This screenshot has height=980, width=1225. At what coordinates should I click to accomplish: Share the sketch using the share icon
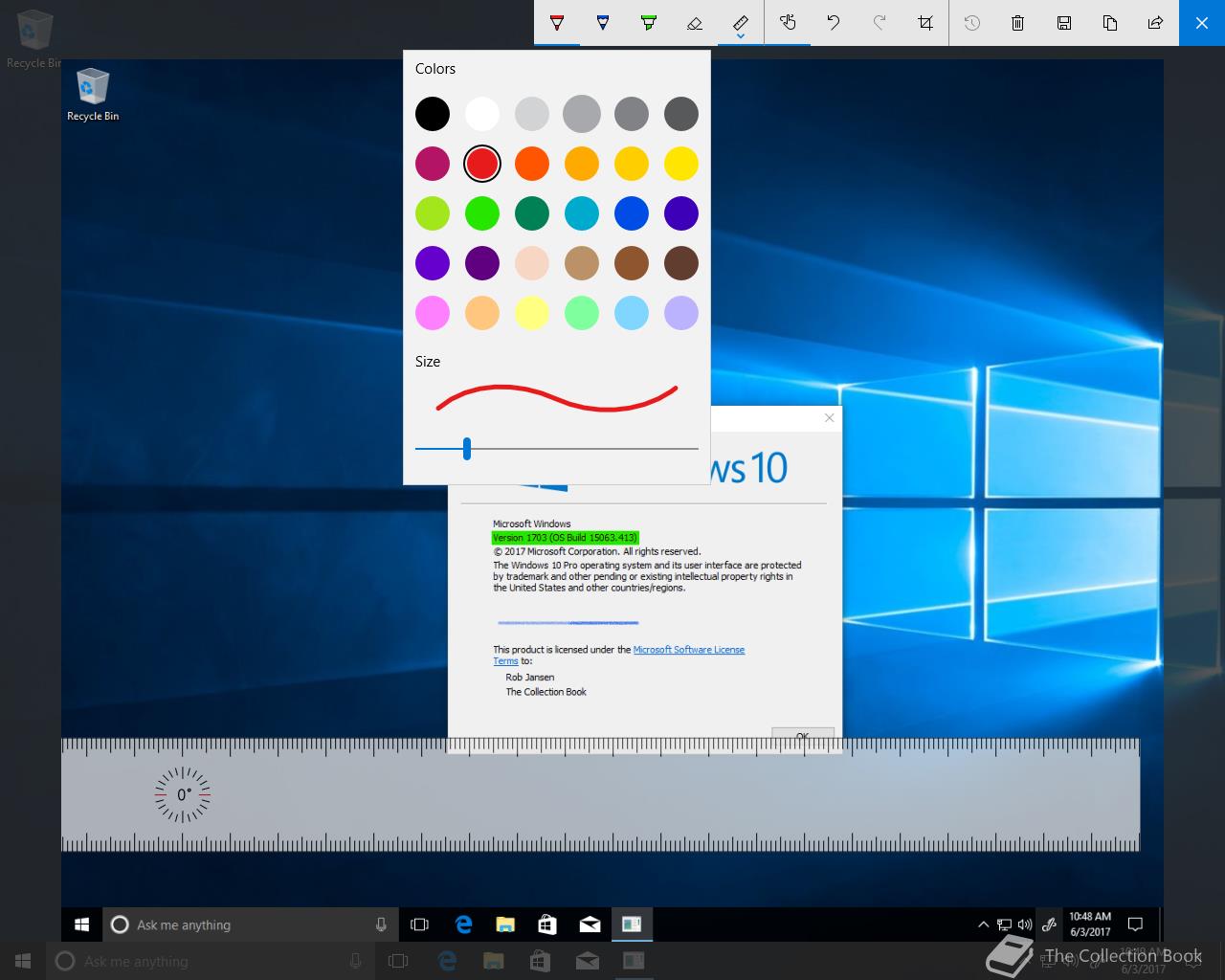(x=1156, y=23)
